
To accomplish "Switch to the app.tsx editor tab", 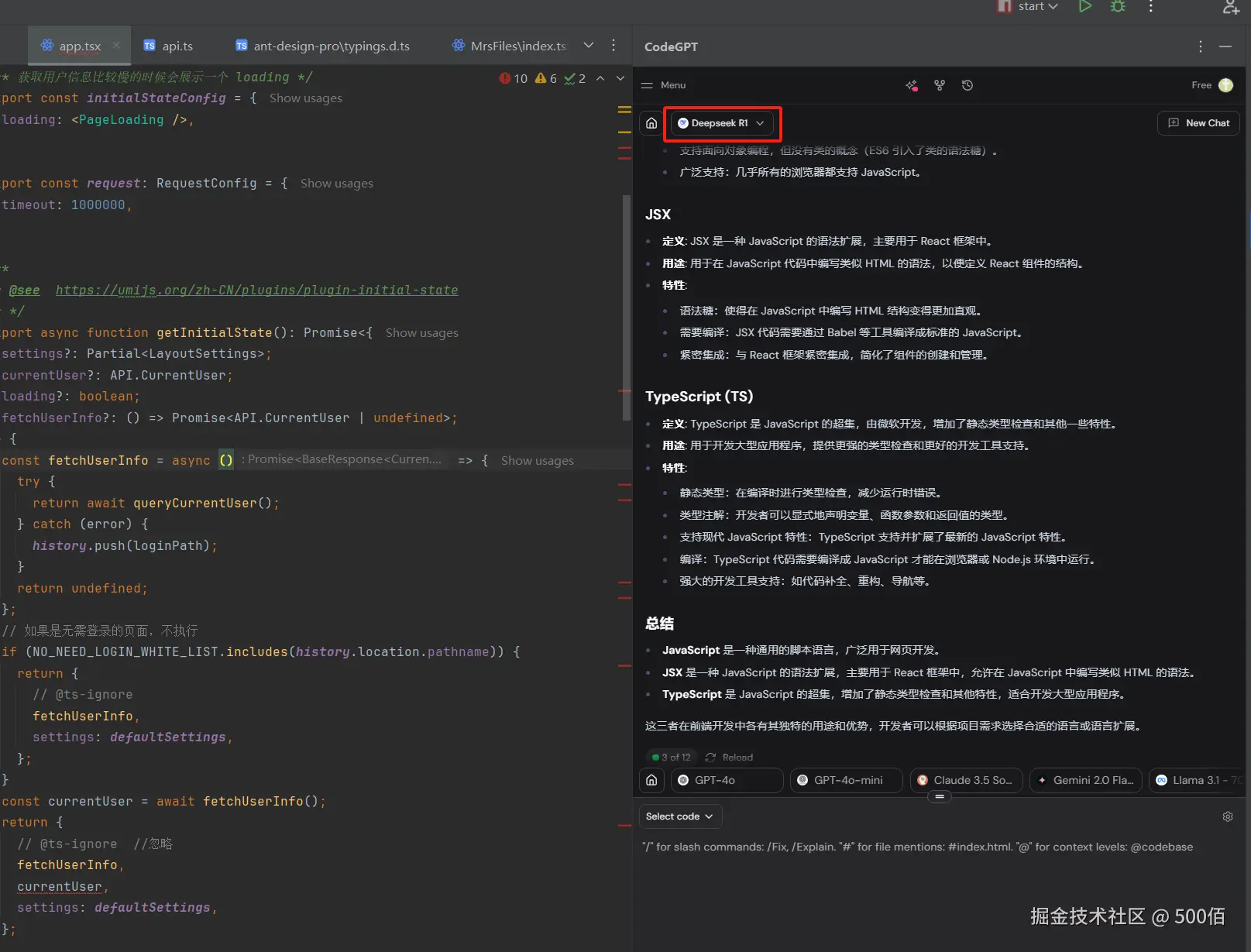I will [80, 46].
